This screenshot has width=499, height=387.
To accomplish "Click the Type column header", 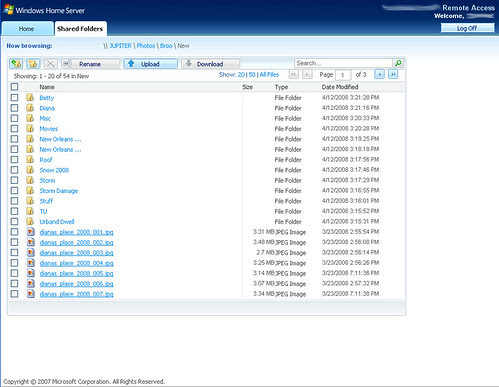I will point(281,87).
